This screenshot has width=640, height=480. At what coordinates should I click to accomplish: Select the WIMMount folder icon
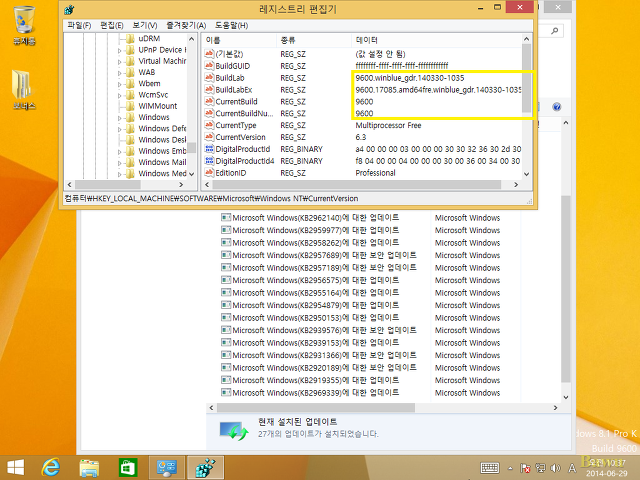(130, 106)
